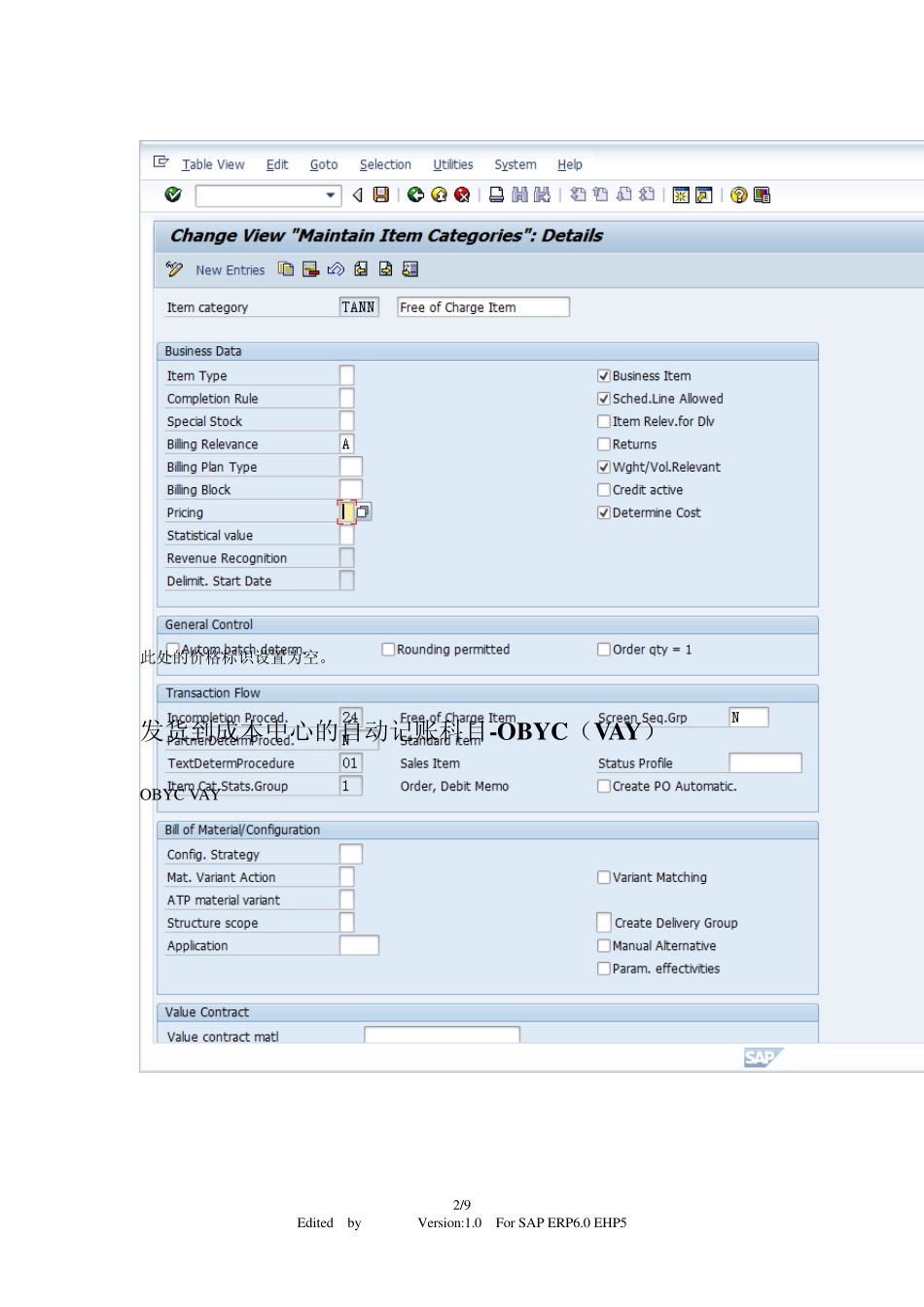This screenshot has height=1307, width=924.
Task: Click the yellow Help question mark icon
Action: click(739, 195)
